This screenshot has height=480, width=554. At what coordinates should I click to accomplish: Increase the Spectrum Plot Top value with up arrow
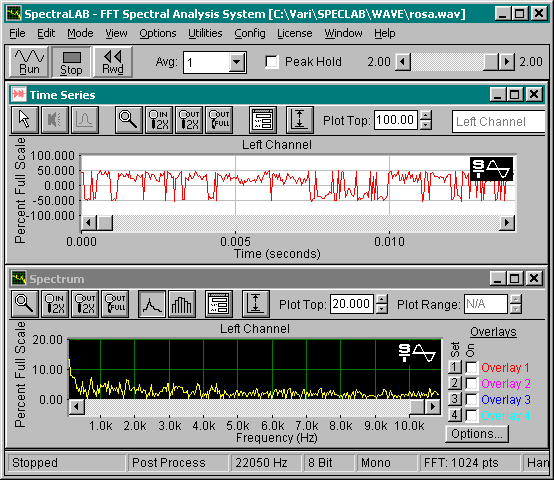[x=381, y=300]
